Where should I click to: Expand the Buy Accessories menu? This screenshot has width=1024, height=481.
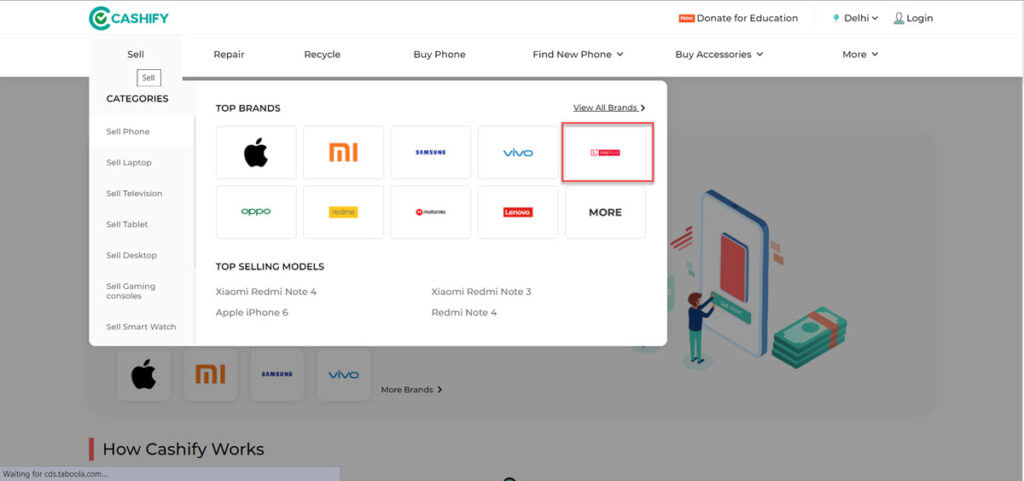(719, 55)
